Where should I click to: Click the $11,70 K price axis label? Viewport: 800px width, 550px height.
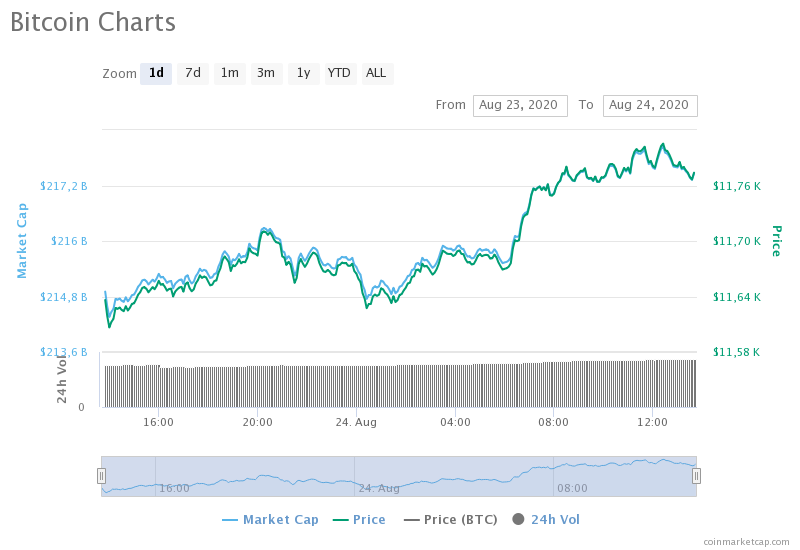737,241
